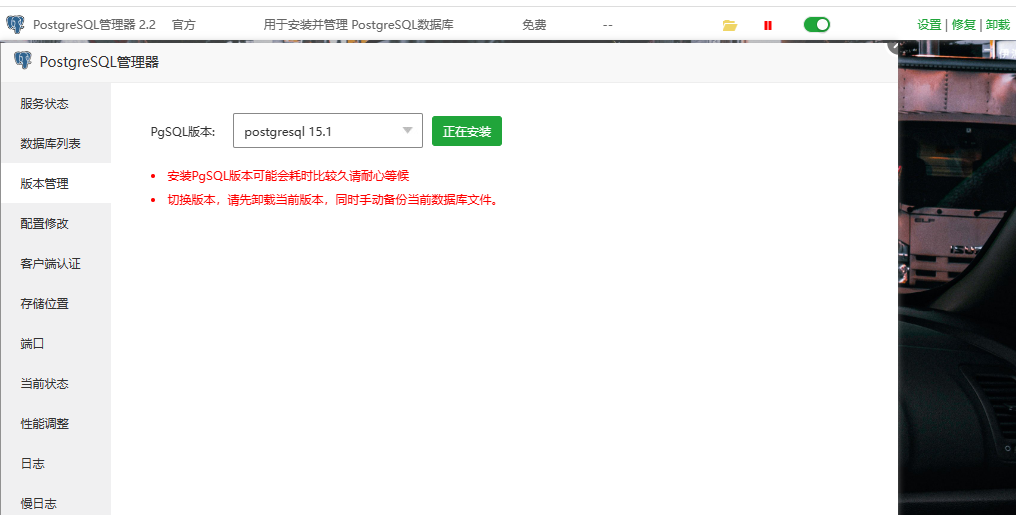Open the yellow folder icon in the plugin row
The height and width of the screenshot is (515, 1016).
tap(730, 25)
